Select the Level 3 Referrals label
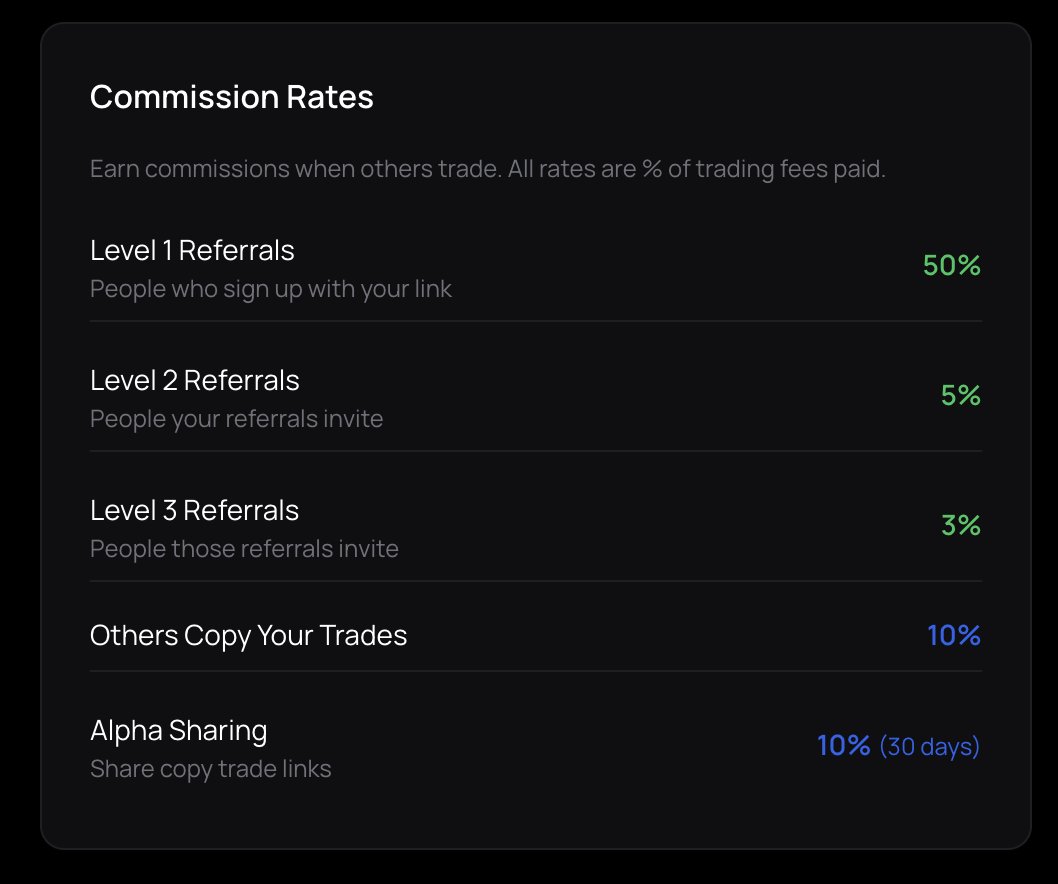This screenshot has height=884, width=1058. click(194, 510)
